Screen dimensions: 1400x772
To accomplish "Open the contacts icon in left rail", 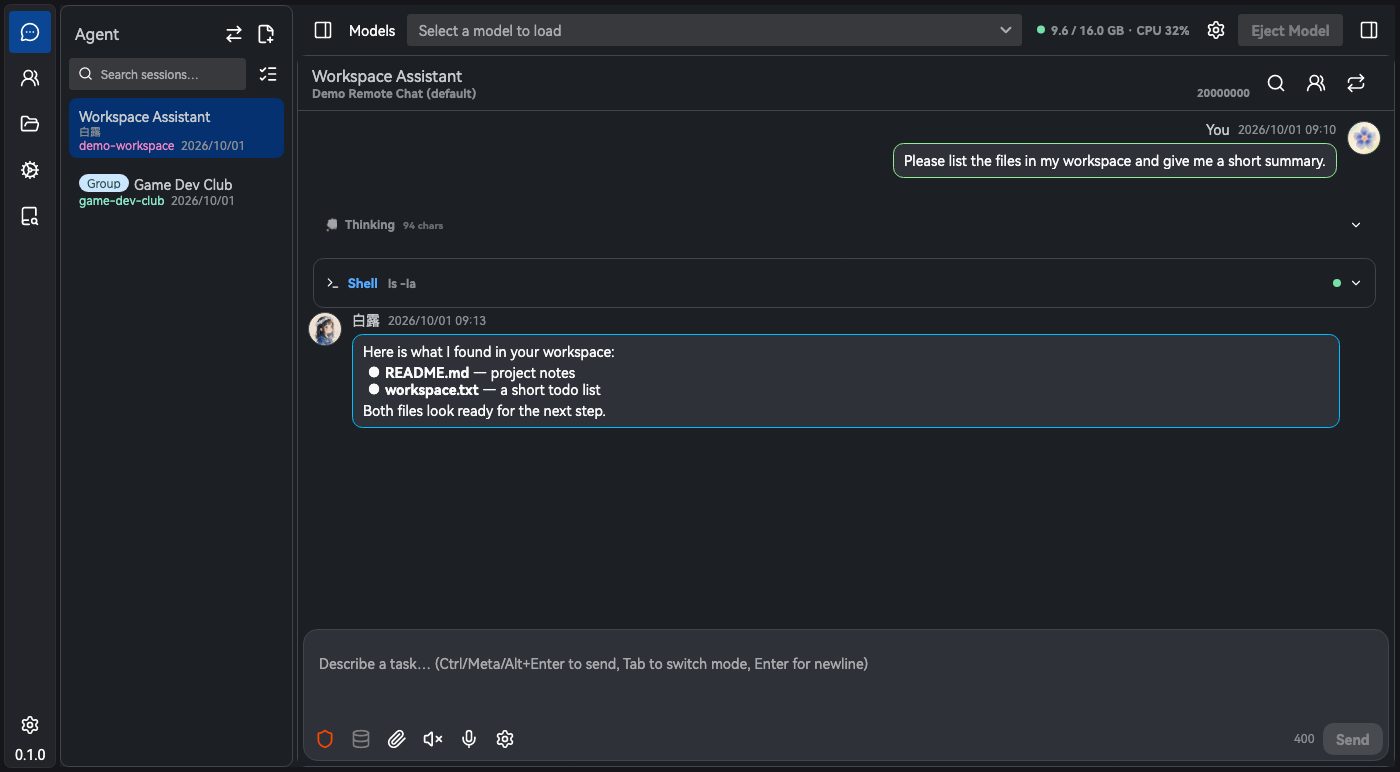I will (30, 78).
